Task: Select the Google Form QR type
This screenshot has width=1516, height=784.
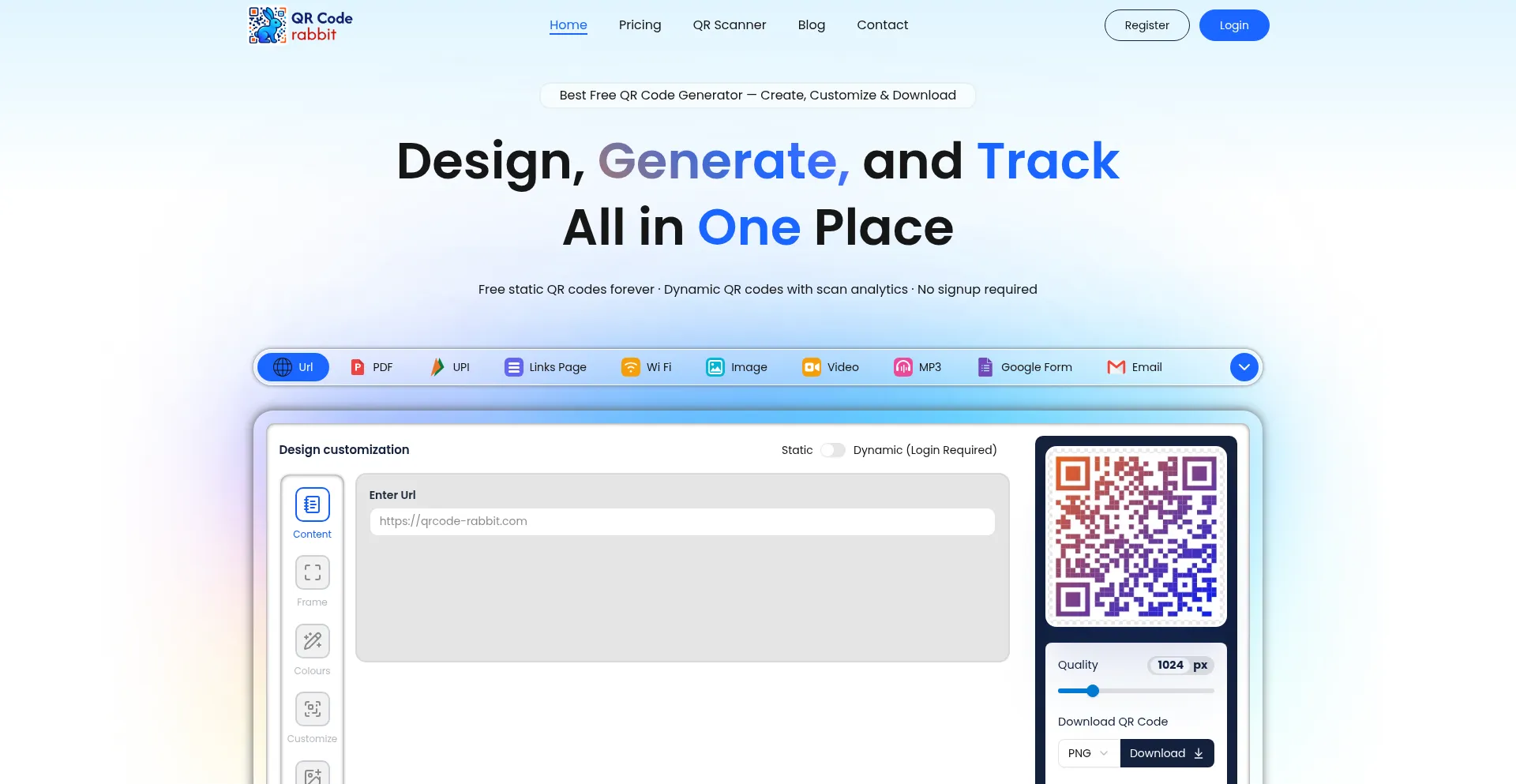Action: click(x=1024, y=367)
